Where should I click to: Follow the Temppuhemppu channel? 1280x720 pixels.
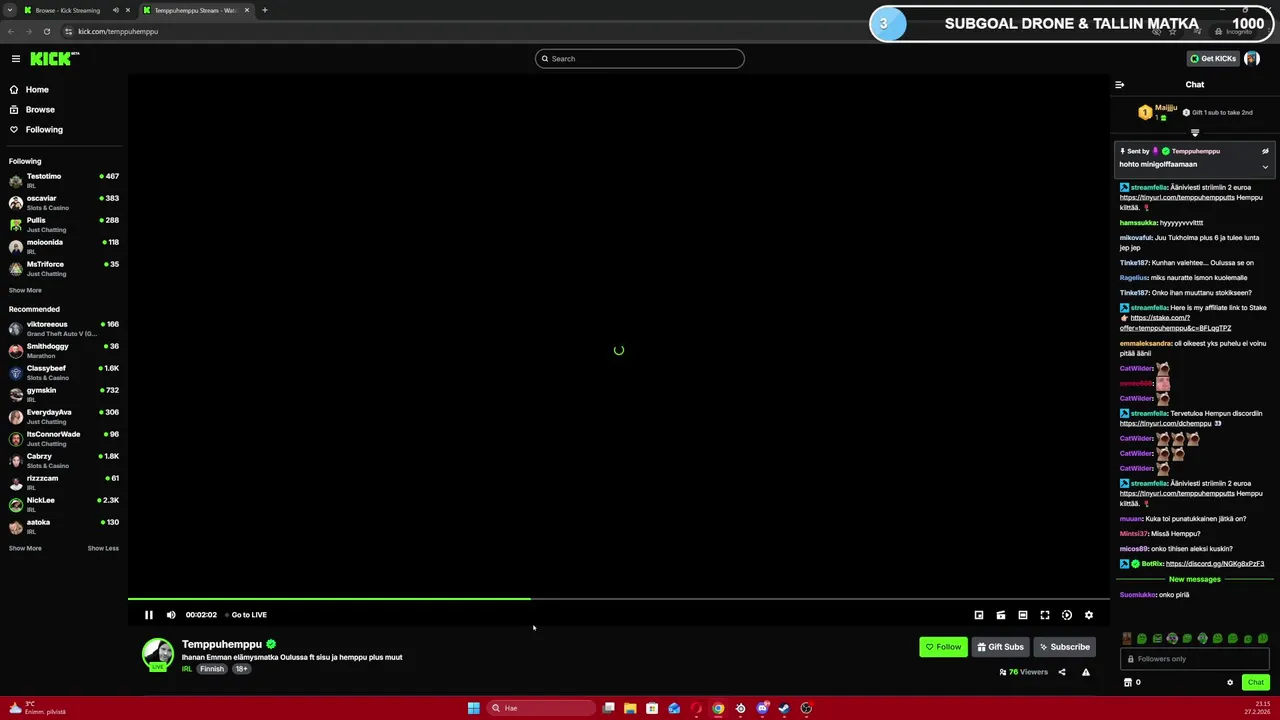tap(943, 647)
